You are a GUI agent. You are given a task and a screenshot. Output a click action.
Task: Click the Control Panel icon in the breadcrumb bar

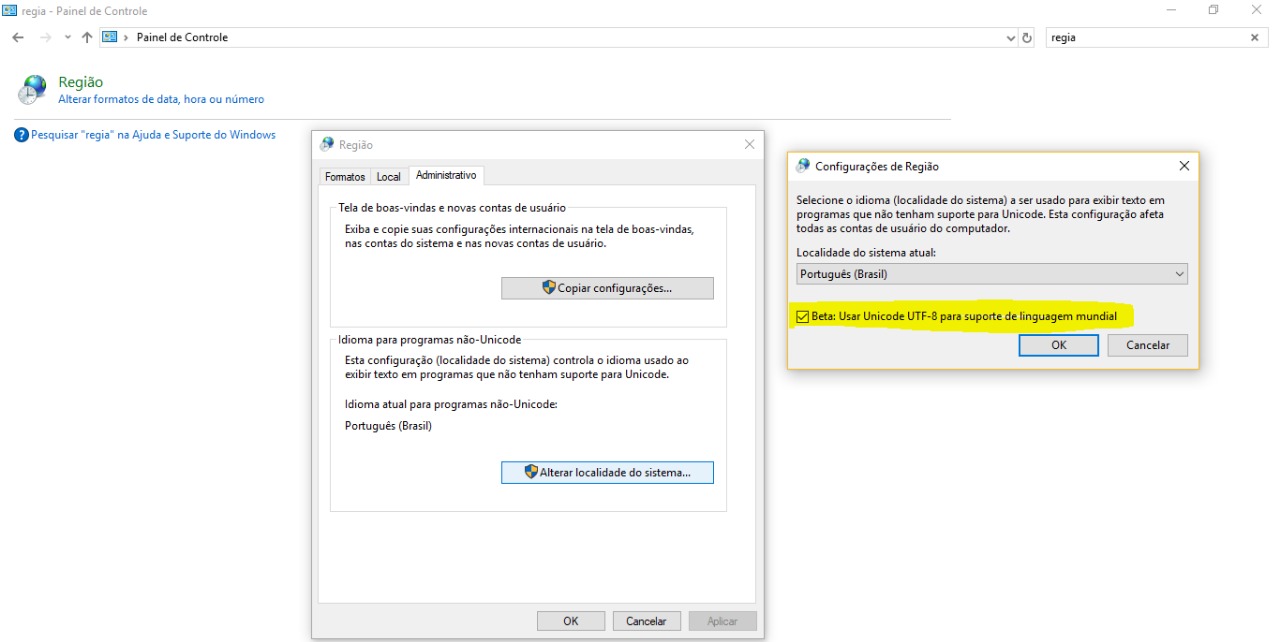[x=108, y=37]
